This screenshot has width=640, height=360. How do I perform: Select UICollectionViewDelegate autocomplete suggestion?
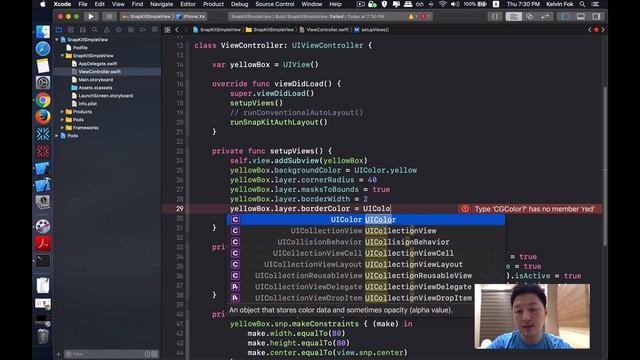366,287
